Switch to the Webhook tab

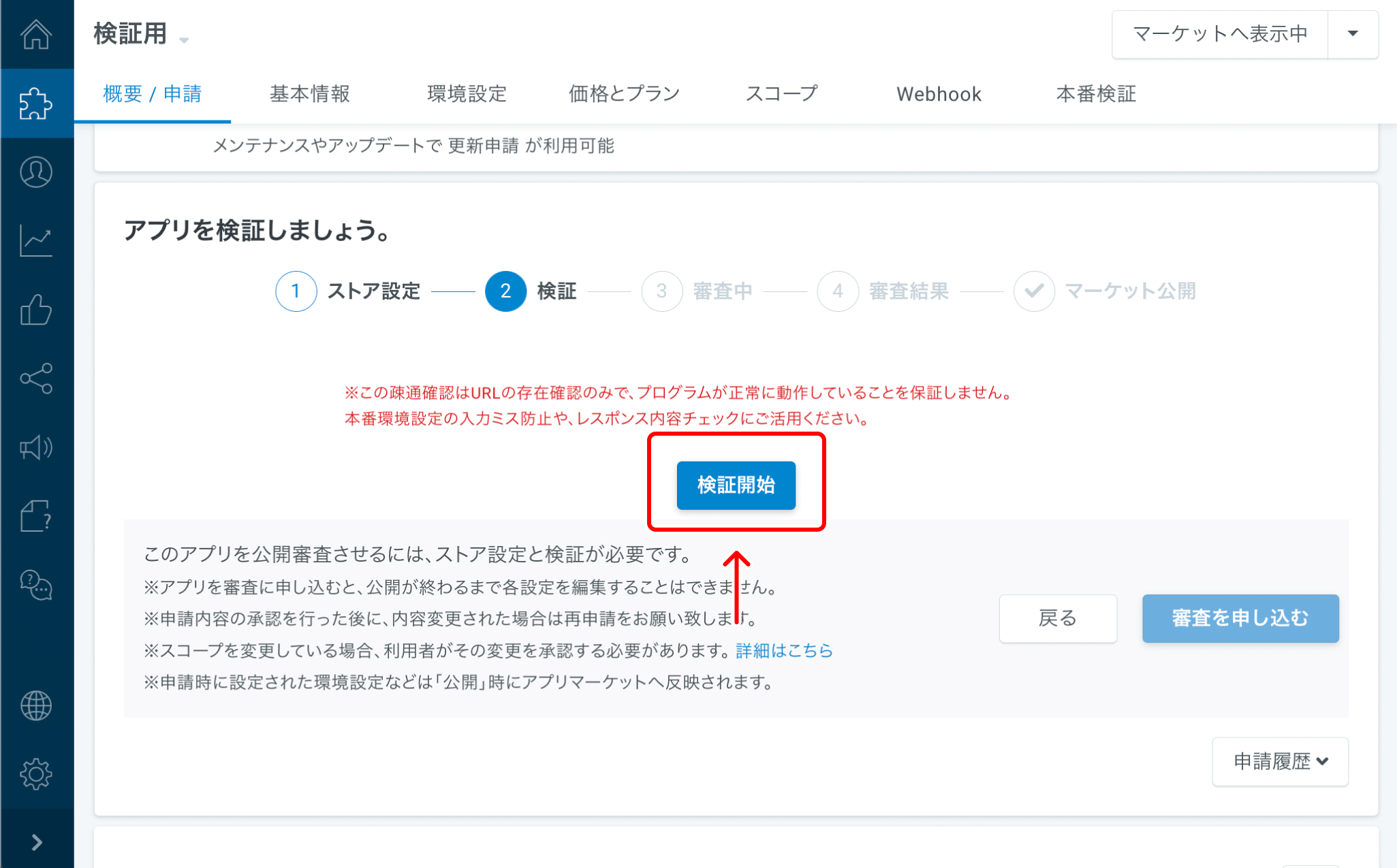click(x=939, y=94)
